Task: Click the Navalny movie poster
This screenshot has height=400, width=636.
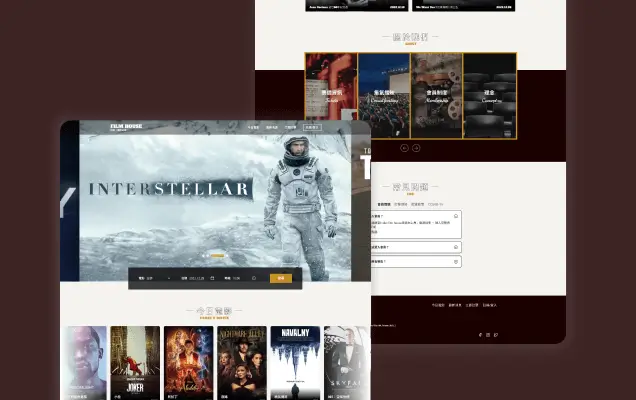Action: pyautogui.click(x=295, y=363)
